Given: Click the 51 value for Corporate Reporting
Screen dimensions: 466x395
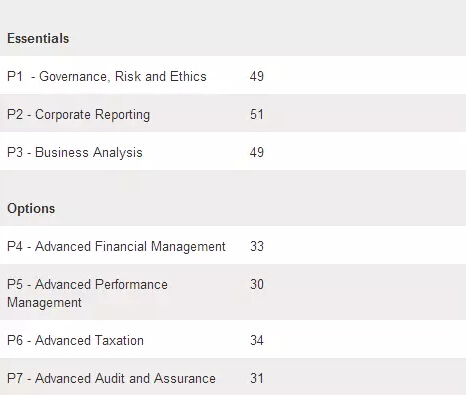Looking at the screenshot, I should tap(257, 114).
